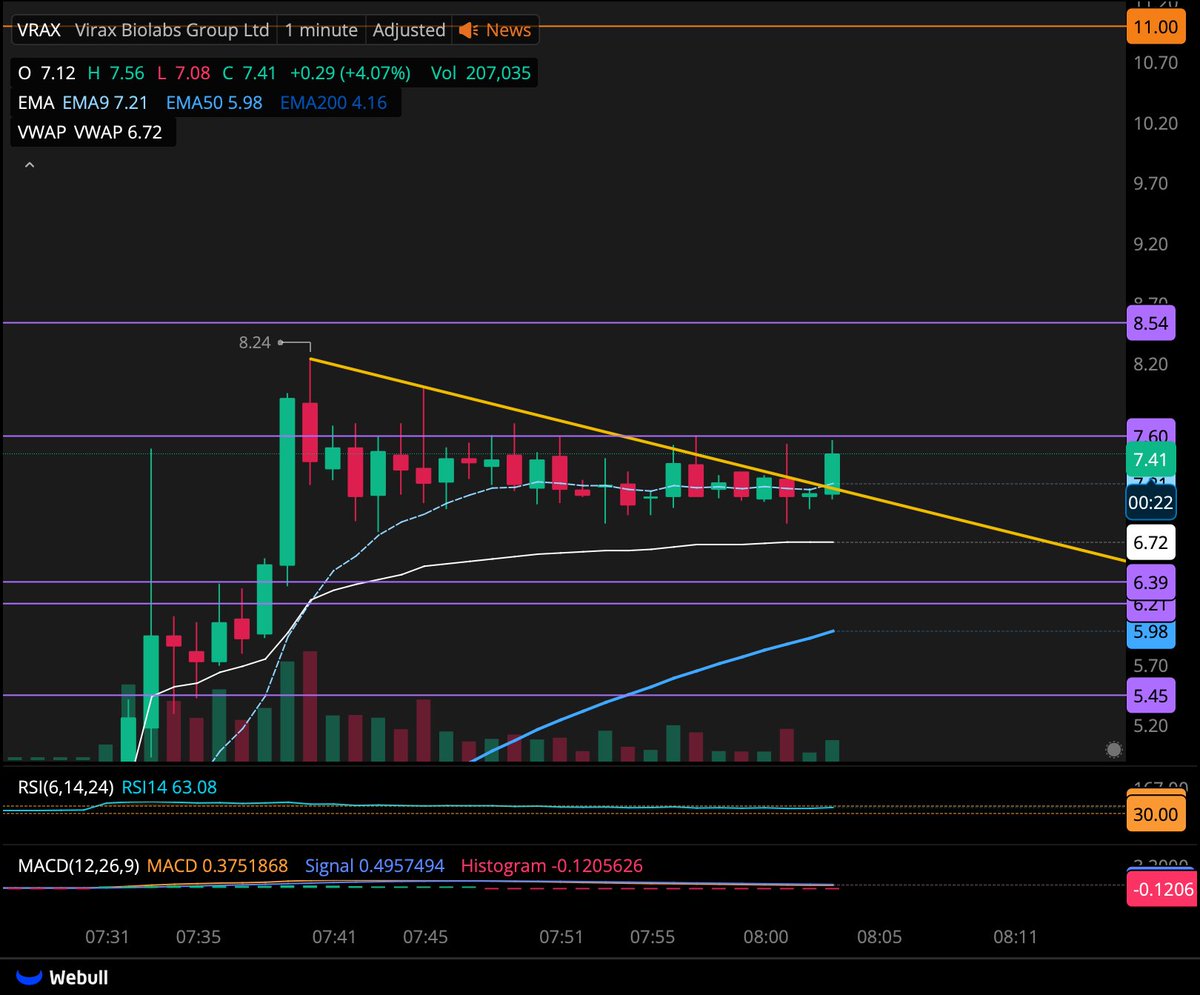The image size is (1200, 995).
Task: Select the yellow descending trendline
Action: pyautogui.click(x=716, y=459)
